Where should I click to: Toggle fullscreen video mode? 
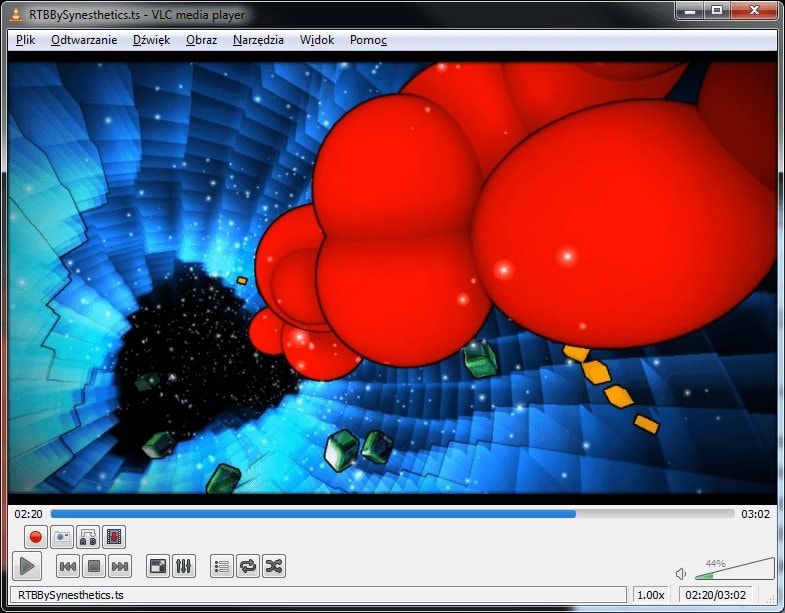pyautogui.click(x=158, y=567)
